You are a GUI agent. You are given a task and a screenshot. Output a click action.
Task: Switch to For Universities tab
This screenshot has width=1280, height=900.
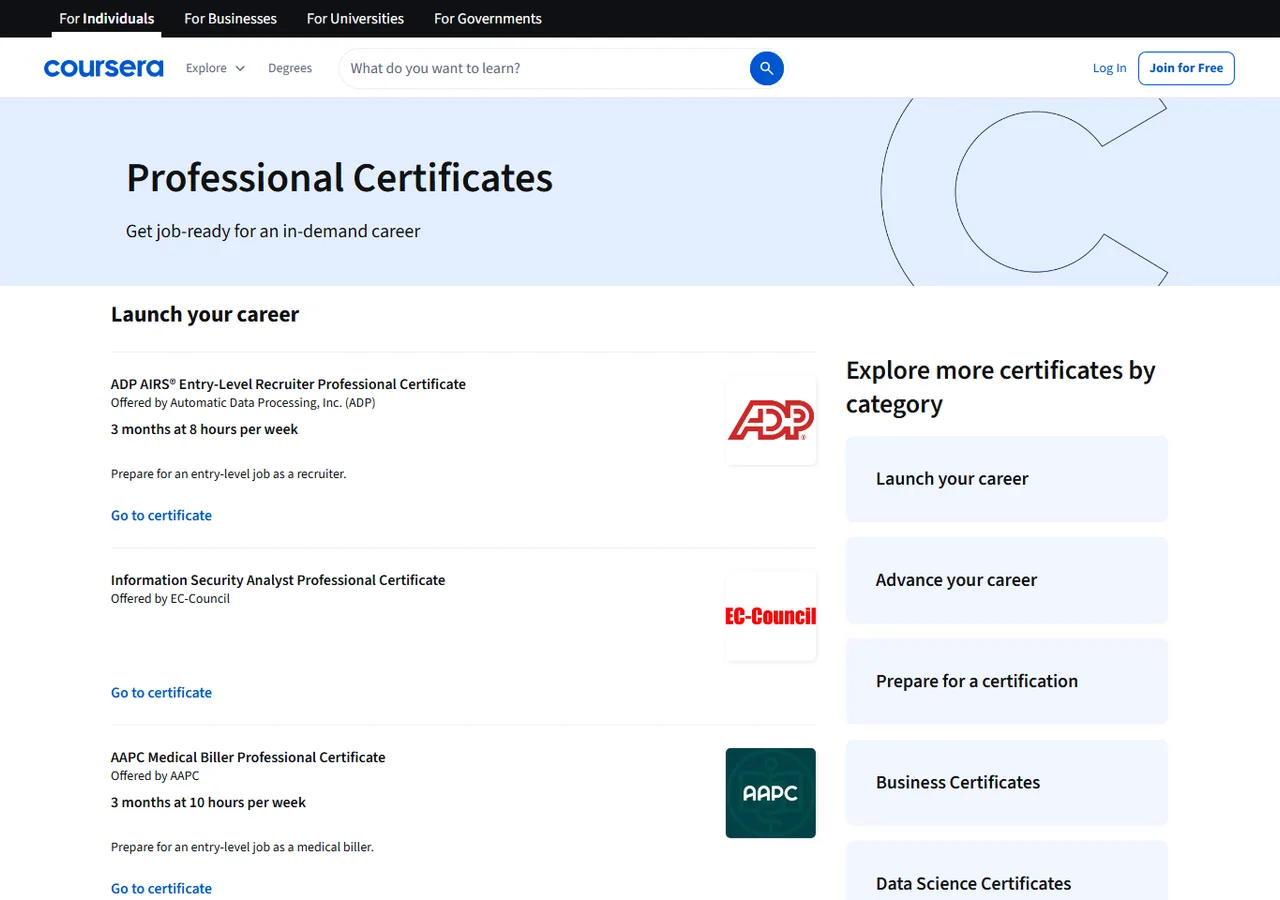tap(355, 18)
